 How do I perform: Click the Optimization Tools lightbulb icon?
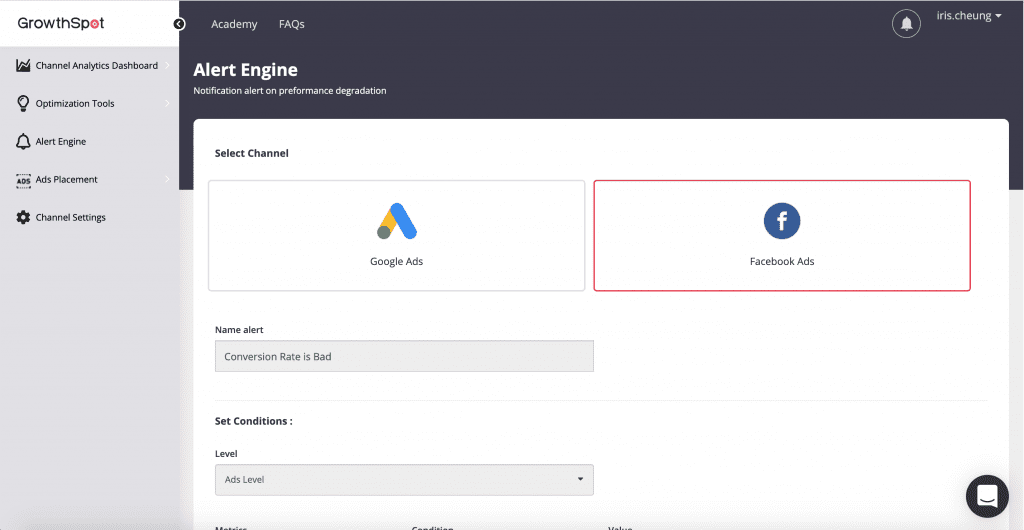coord(24,103)
